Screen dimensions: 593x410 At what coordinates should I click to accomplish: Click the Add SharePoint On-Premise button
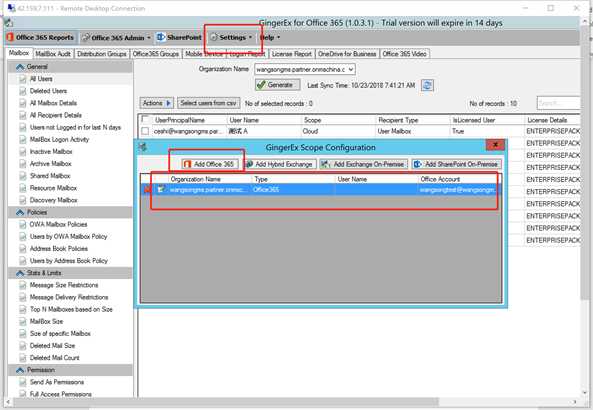(x=457, y=164)
